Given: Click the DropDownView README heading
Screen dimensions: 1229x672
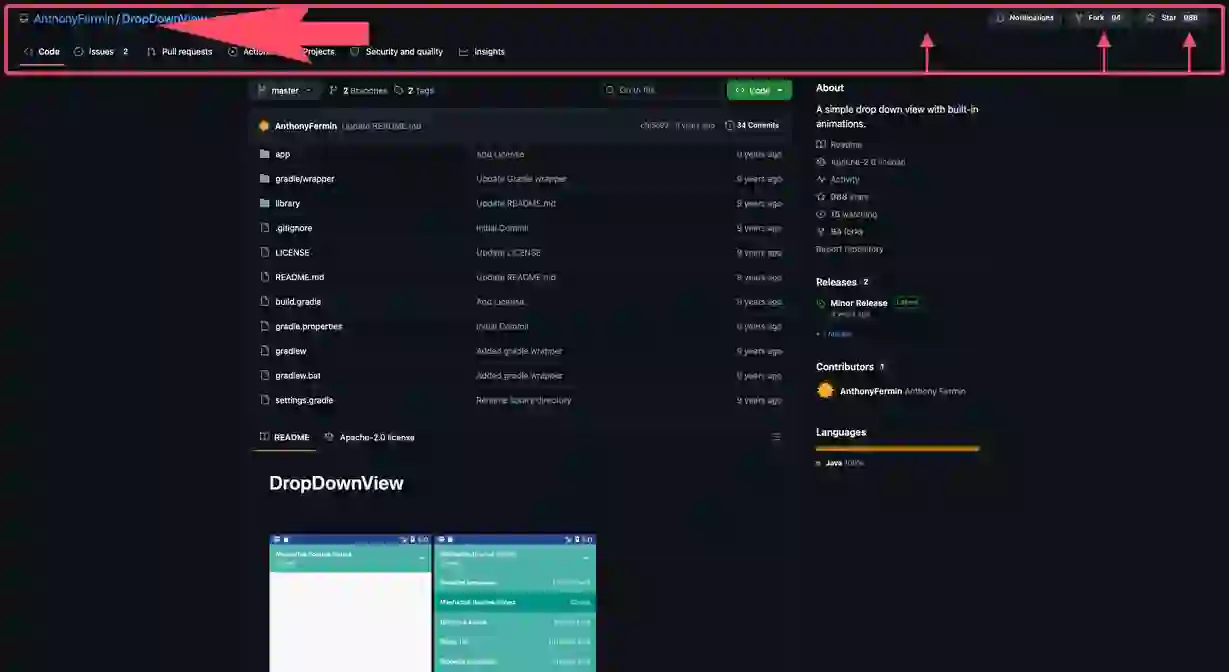Looking at the screenshot, I should 336,483.
